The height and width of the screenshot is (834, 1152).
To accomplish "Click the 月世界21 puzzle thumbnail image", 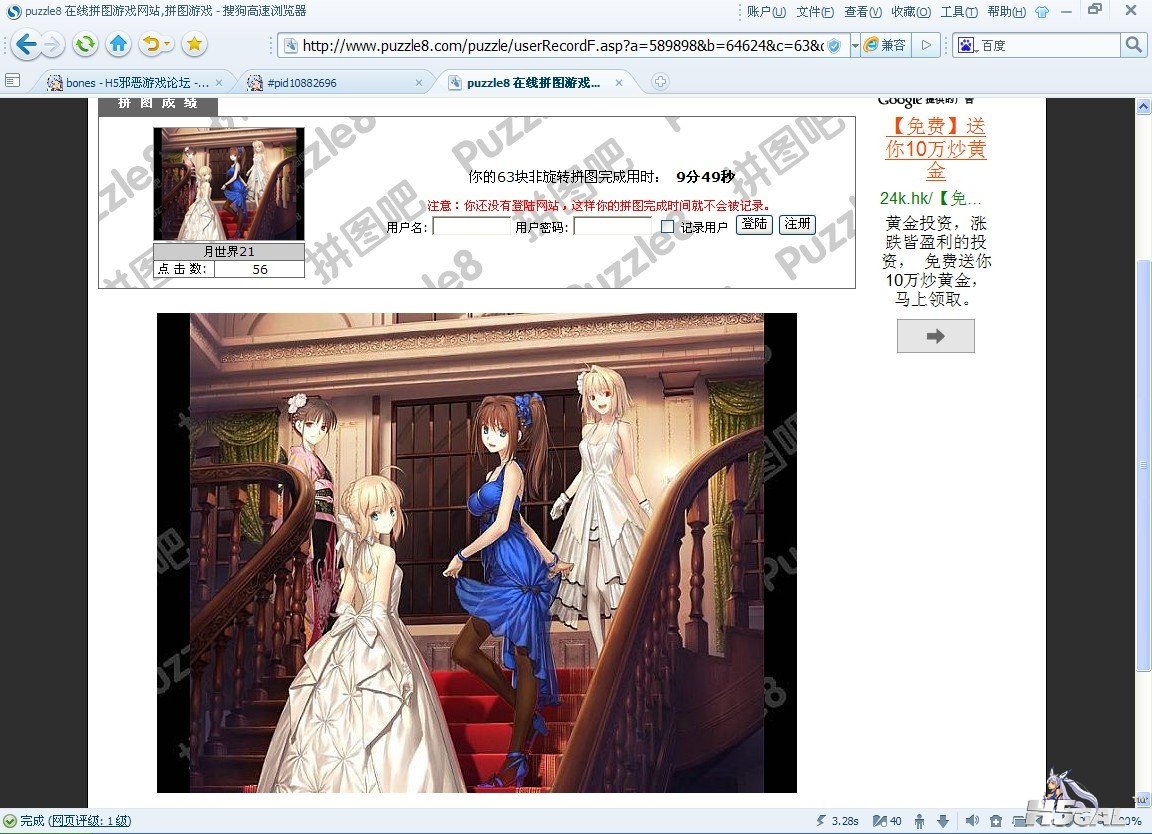I will click(229, 184).
